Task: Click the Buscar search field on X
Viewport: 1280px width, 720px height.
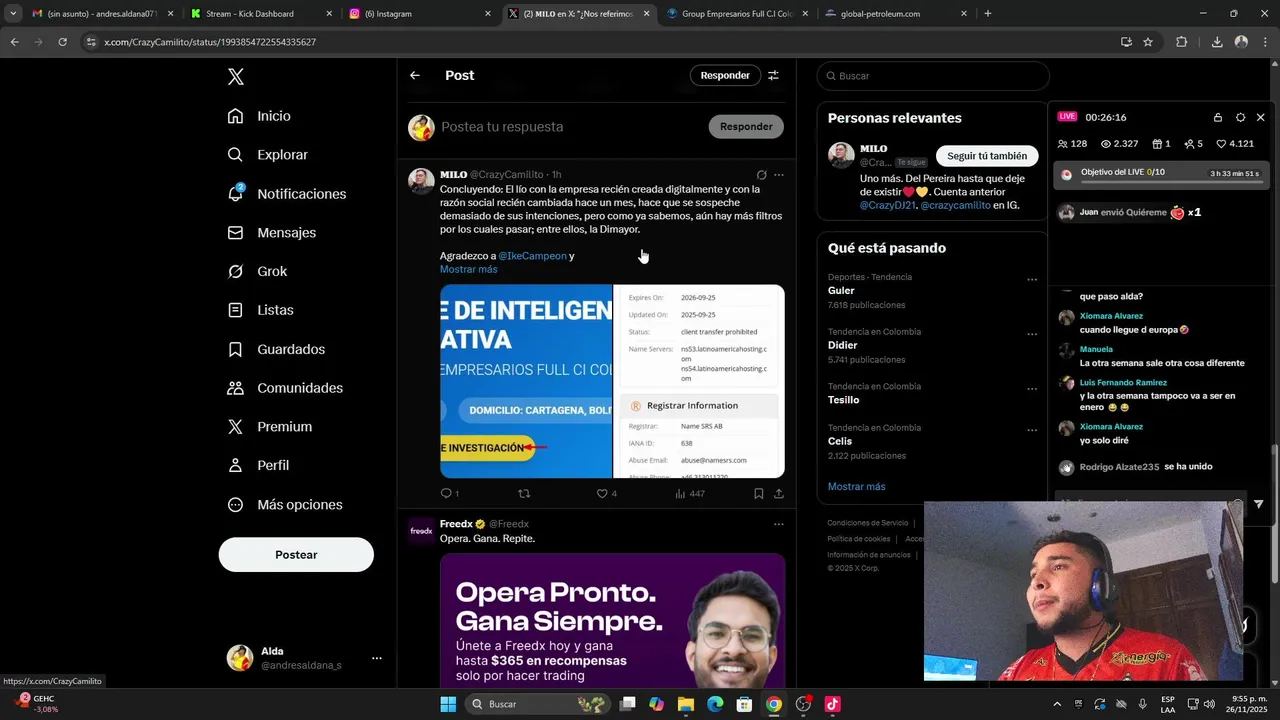Action: pos(933,76)
